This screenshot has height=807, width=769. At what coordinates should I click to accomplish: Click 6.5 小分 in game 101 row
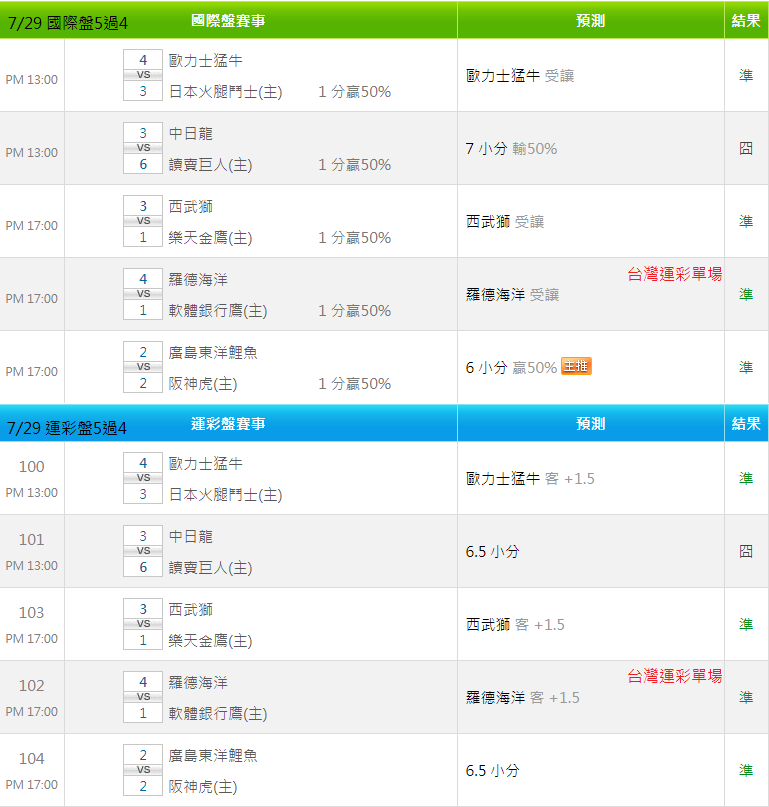coord(493,552)
